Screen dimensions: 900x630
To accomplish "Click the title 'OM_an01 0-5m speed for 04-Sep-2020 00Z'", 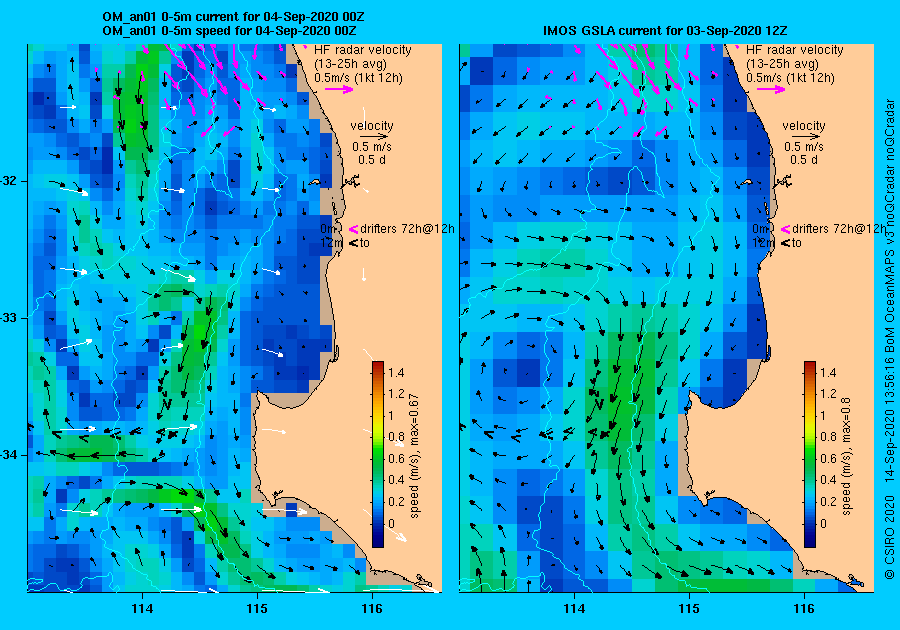I will [x=230, y=30].
